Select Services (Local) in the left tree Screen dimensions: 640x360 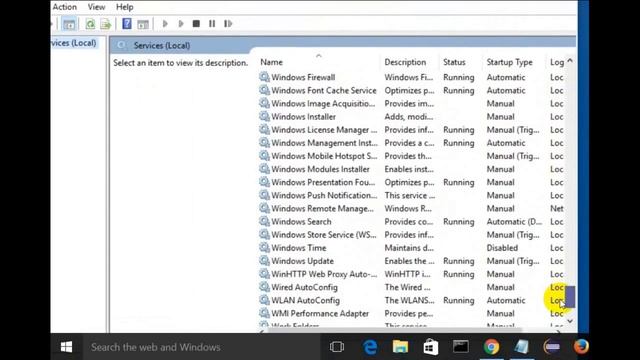pos(74,43)
